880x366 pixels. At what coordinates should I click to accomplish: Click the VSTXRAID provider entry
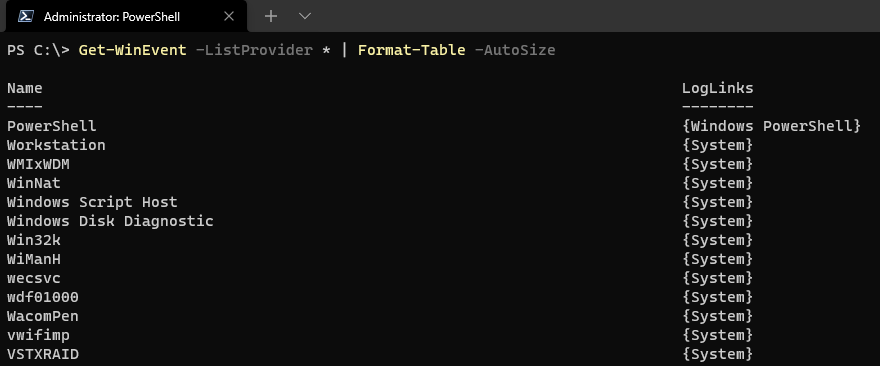[43, 355]
